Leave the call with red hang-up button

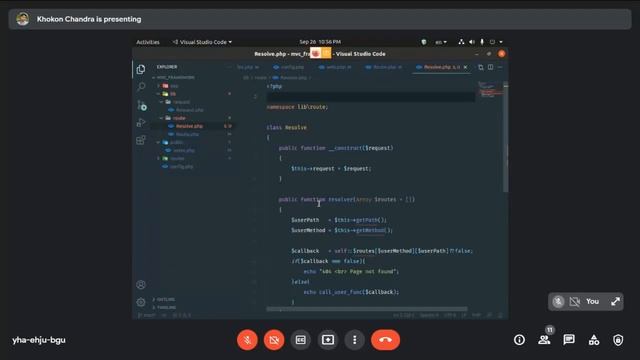tap(385, 340)
